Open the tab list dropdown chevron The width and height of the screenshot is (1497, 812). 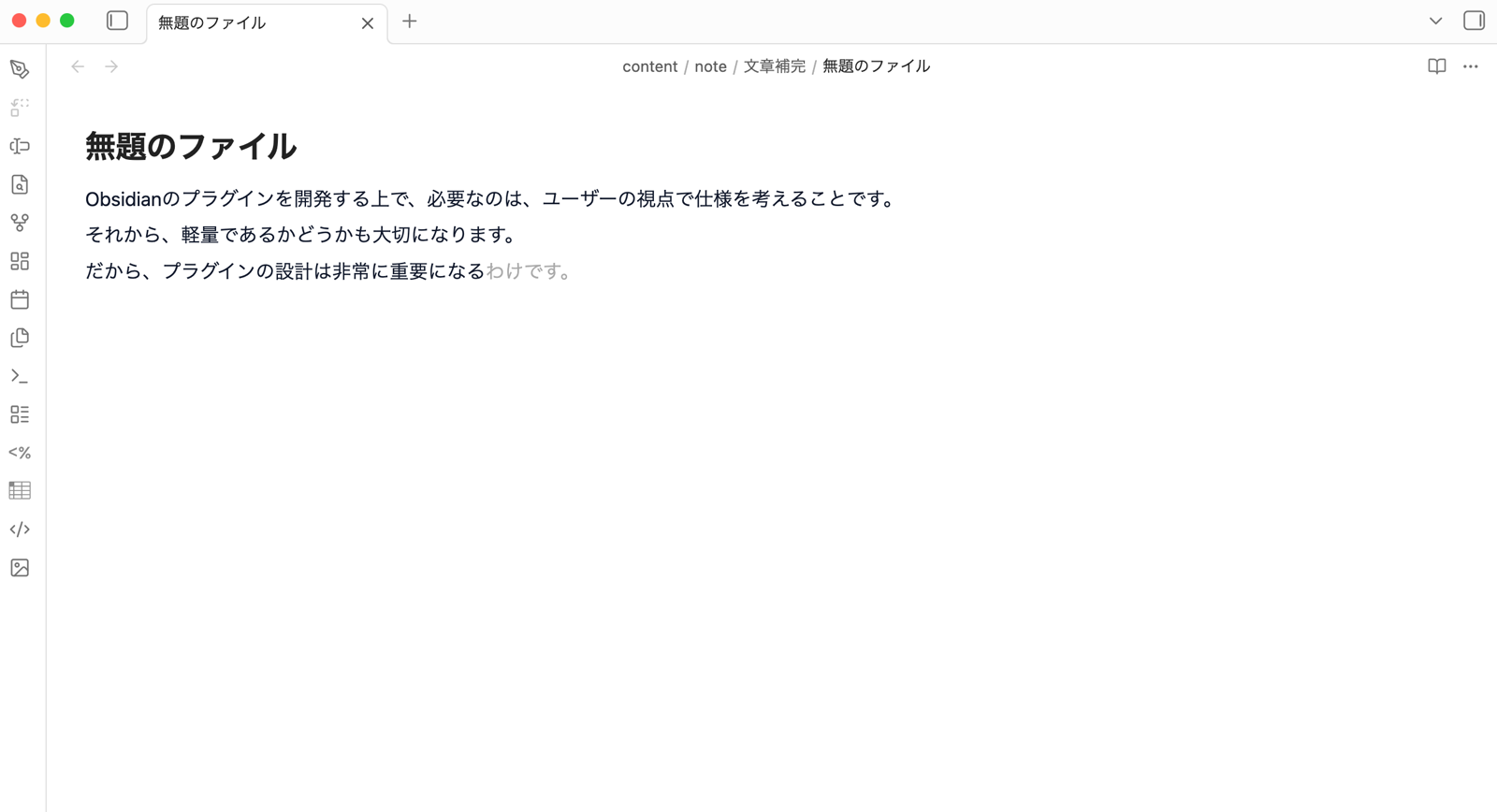pyautogui.click(x=1435, y=21)
